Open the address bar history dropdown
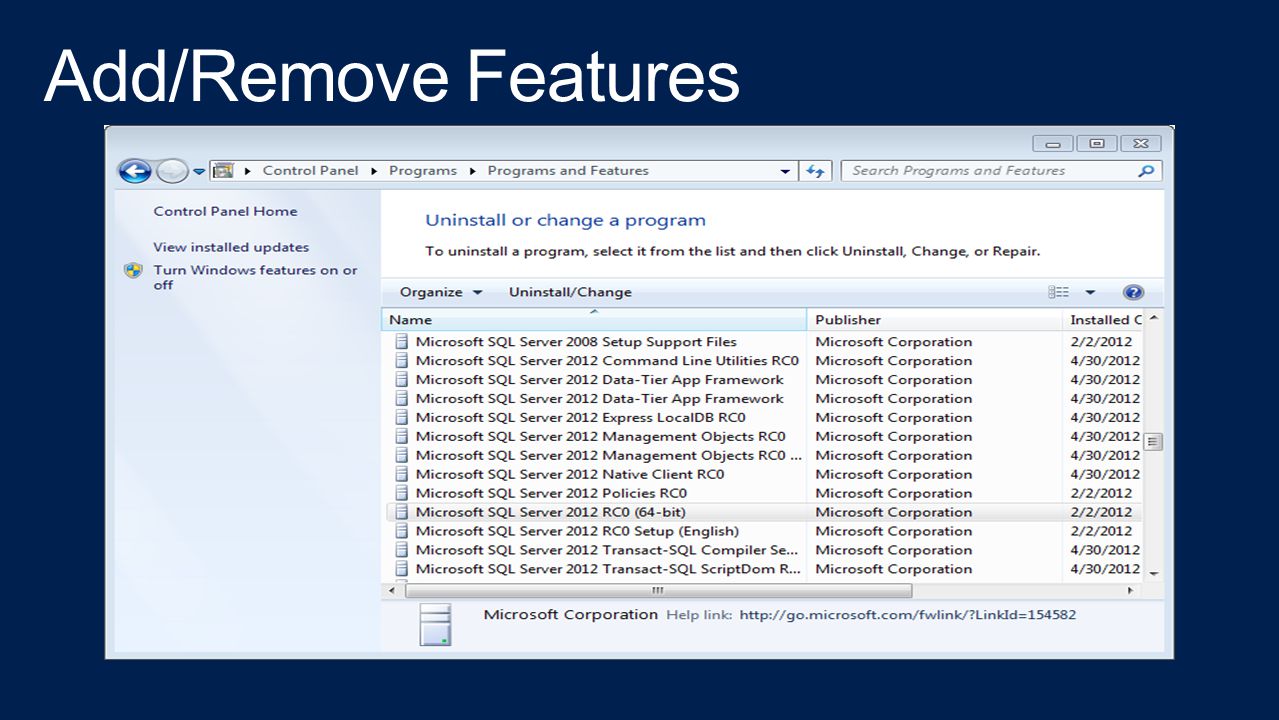This screenshot has height=720, width=1279. tap(785, 171)
